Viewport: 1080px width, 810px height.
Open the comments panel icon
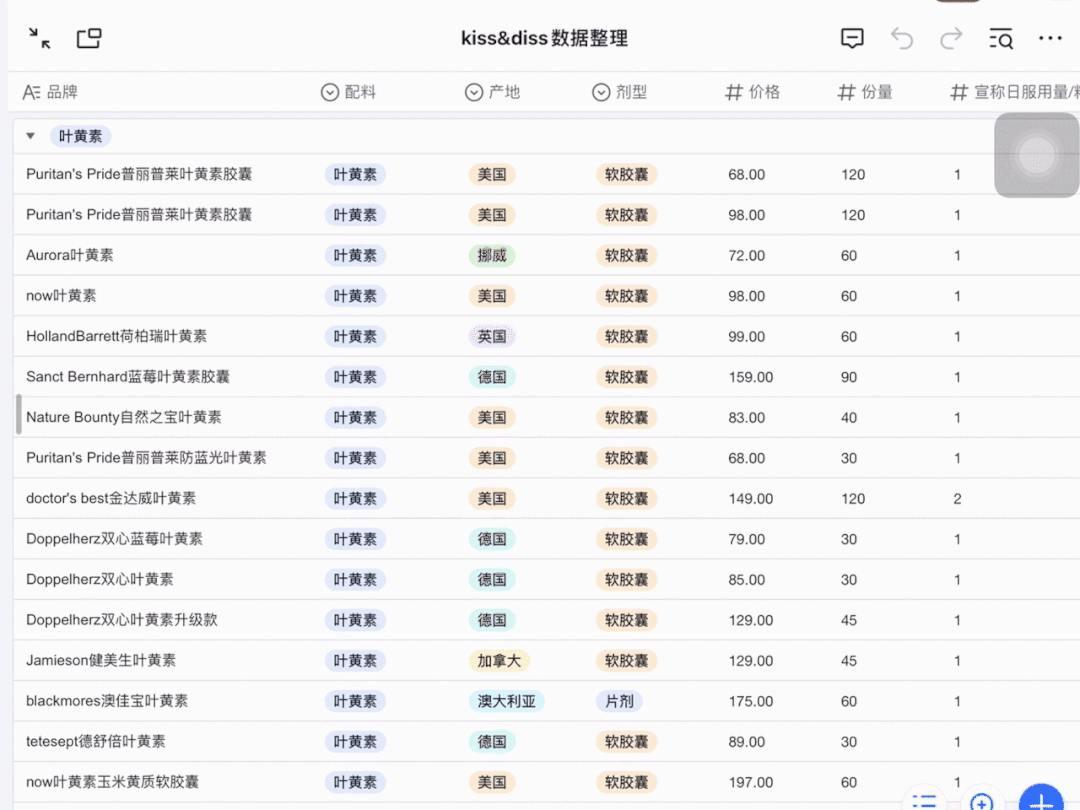coord(852,39)
